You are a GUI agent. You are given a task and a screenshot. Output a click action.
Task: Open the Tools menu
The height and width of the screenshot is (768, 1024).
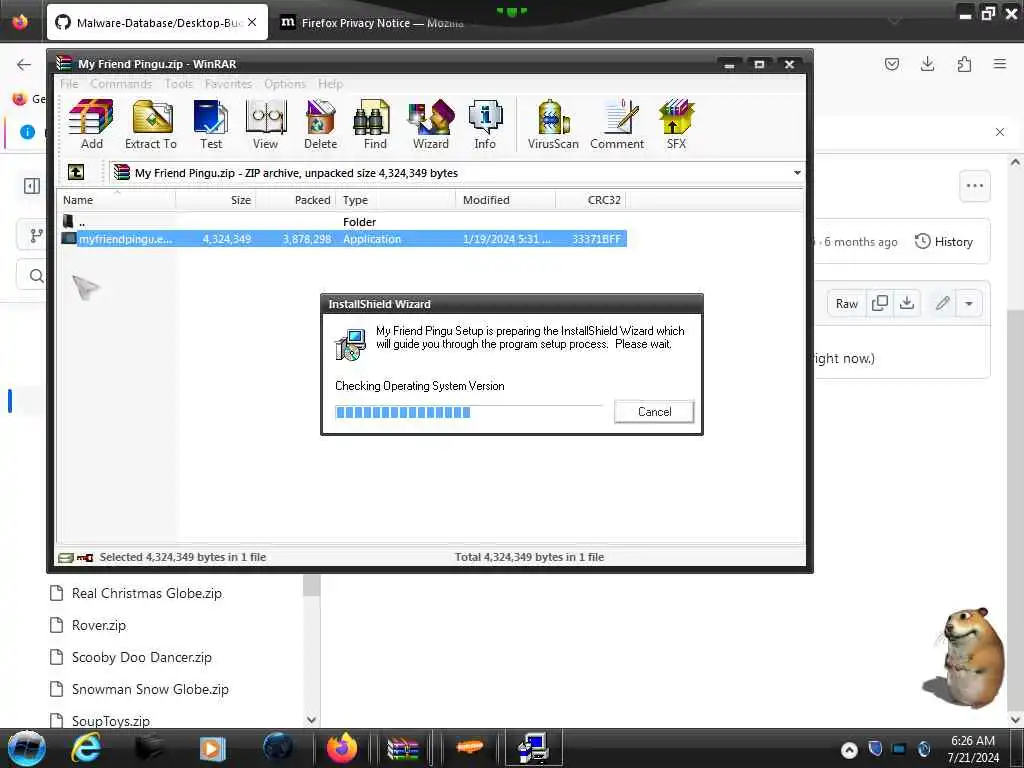tap(178, 84)
